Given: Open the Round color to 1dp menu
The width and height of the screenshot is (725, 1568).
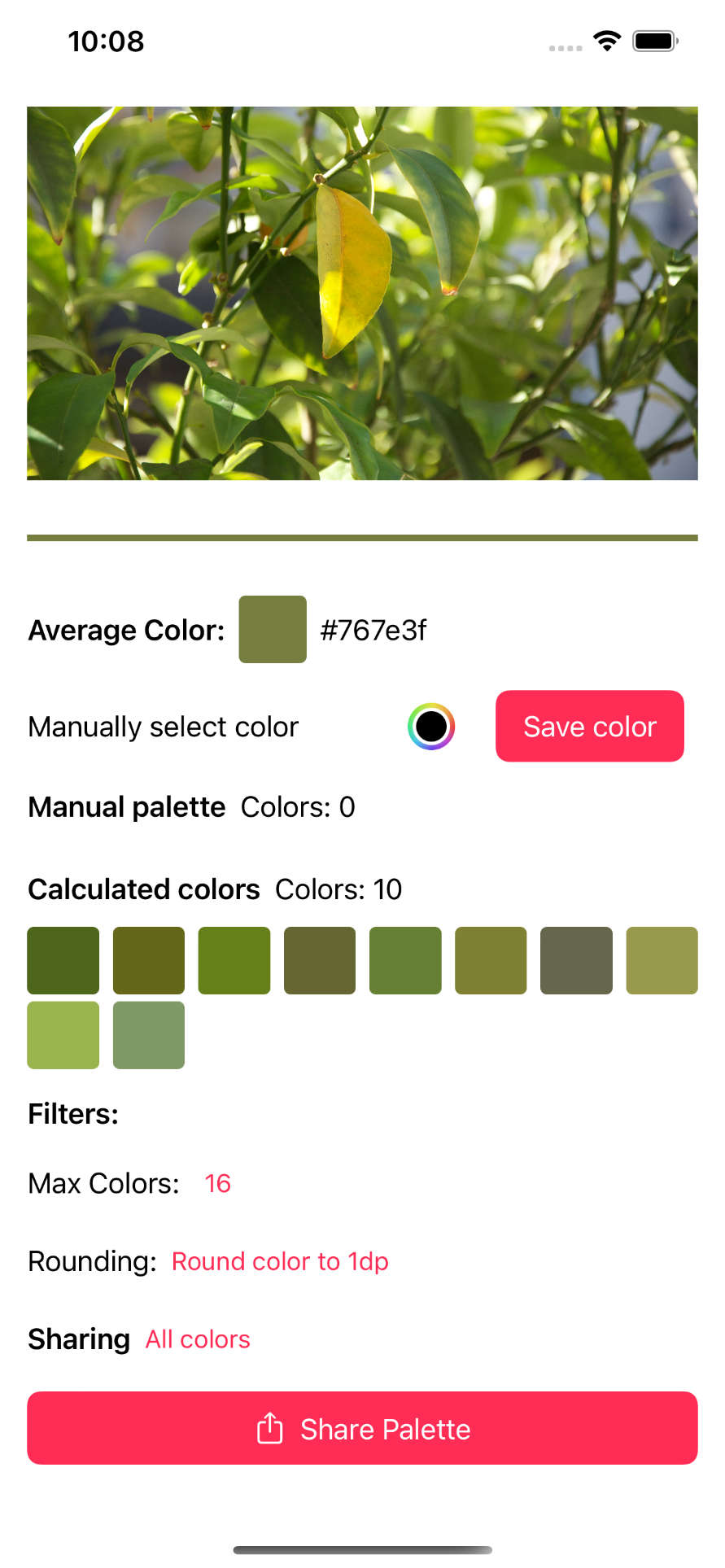Looking at the screenshot, I should pos(280,1261).
